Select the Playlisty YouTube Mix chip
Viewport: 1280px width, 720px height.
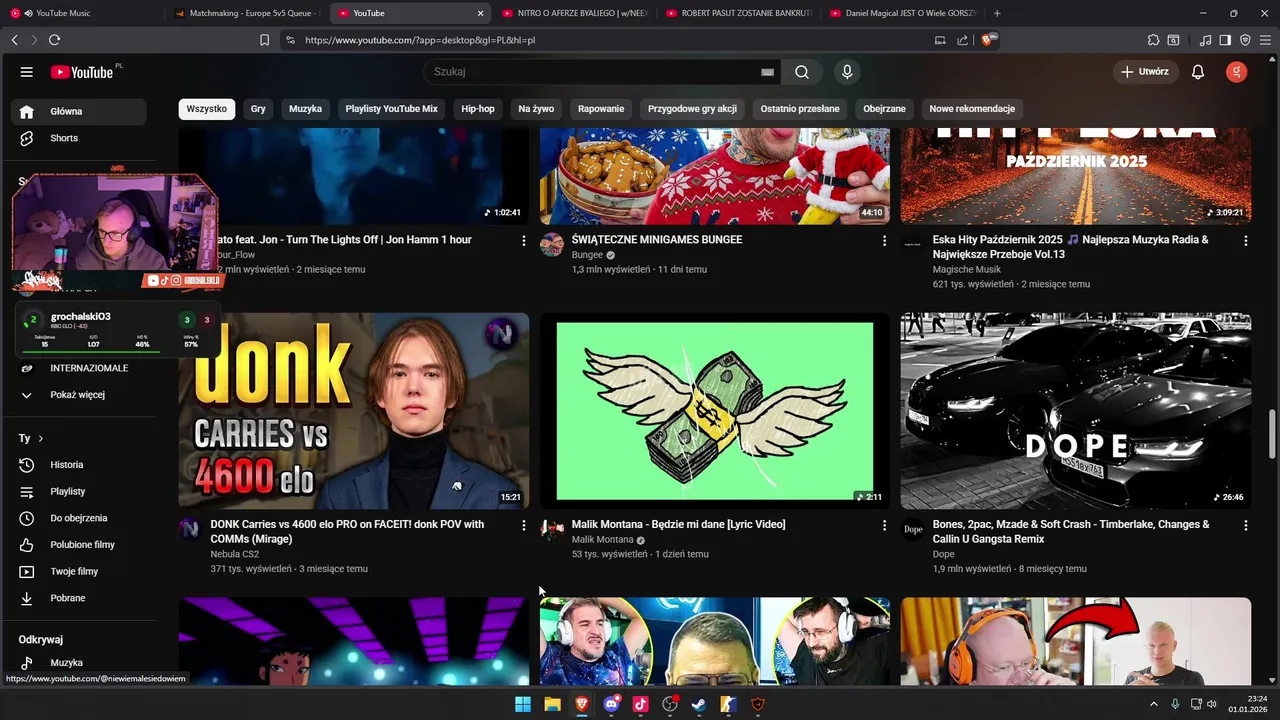(391, 109)
